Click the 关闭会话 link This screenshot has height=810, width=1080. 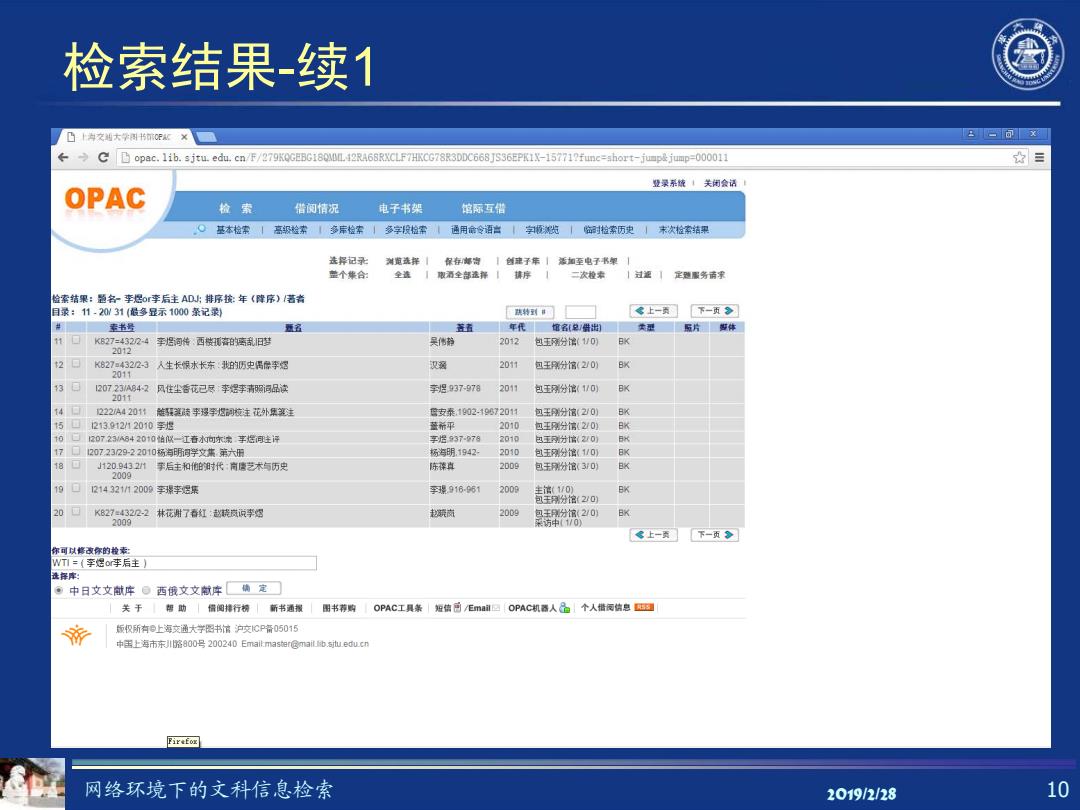pos(720,183)
